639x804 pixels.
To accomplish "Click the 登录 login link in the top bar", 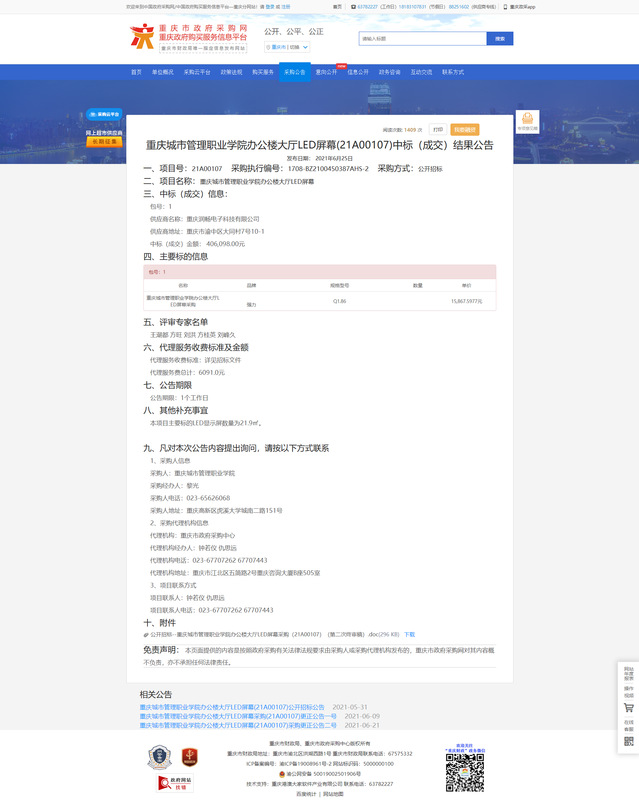I will click(x=270, y=7).
